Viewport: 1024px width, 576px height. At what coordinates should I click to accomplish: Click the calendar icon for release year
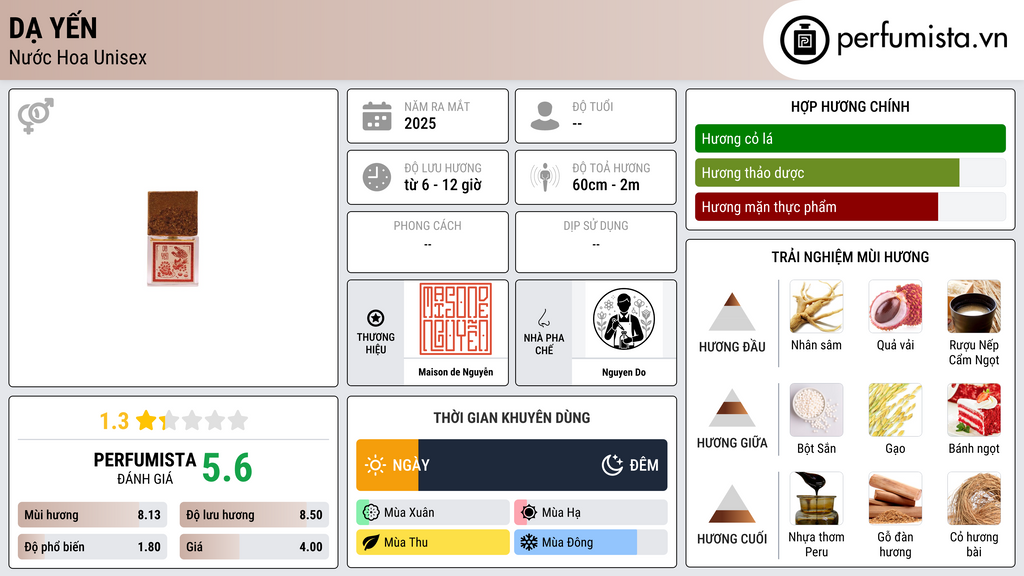point(377,116)
